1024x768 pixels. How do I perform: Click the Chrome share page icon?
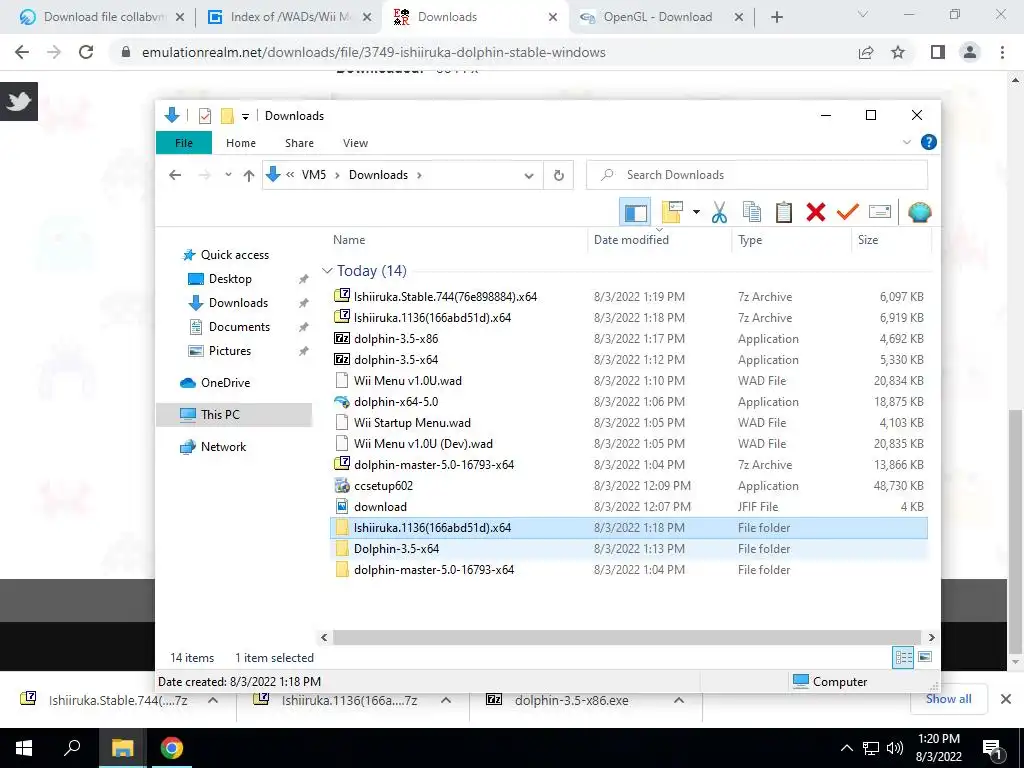[x=866, y=52]
